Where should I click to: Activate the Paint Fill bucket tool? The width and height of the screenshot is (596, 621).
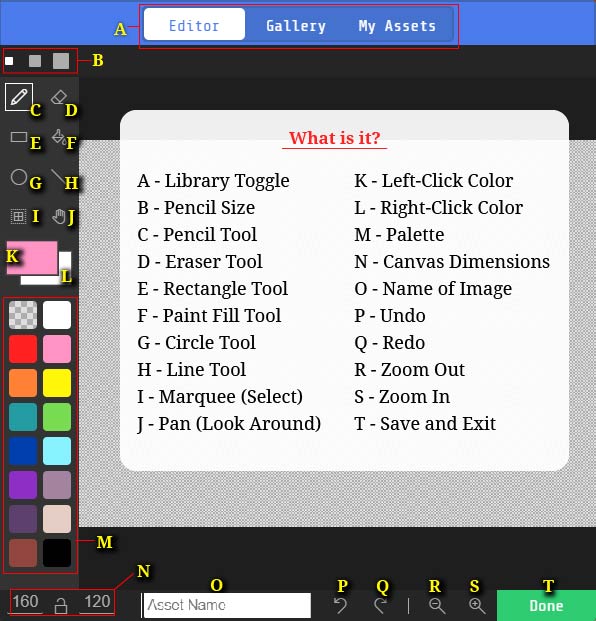[x=59, y=137]
